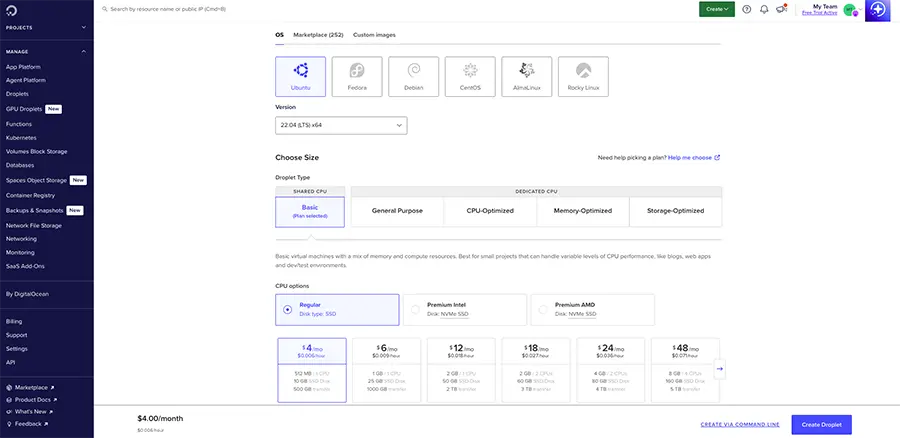Switch to the Custom images tab

(374, 35)
